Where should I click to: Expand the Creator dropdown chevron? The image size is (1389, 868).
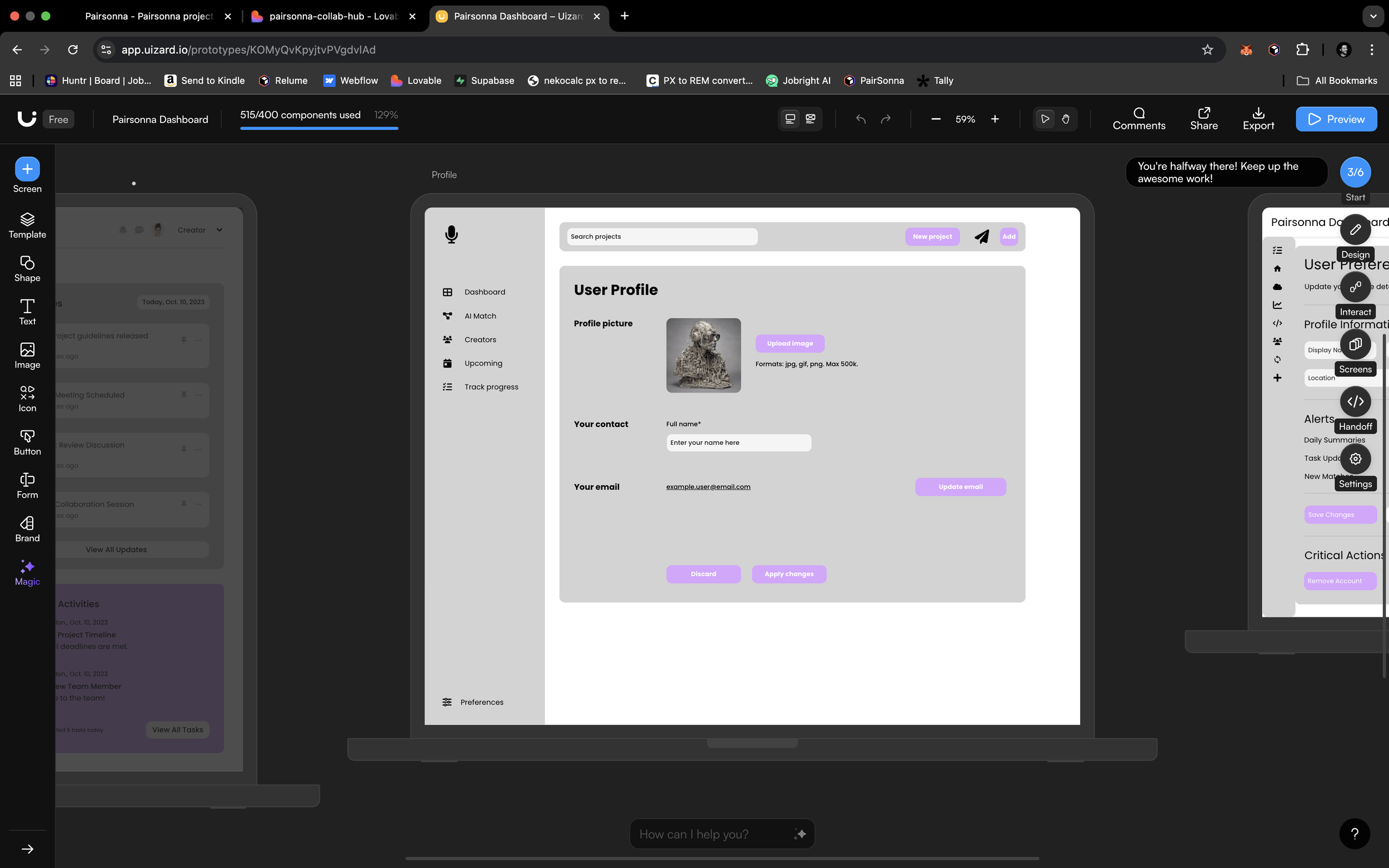[219, 230]
